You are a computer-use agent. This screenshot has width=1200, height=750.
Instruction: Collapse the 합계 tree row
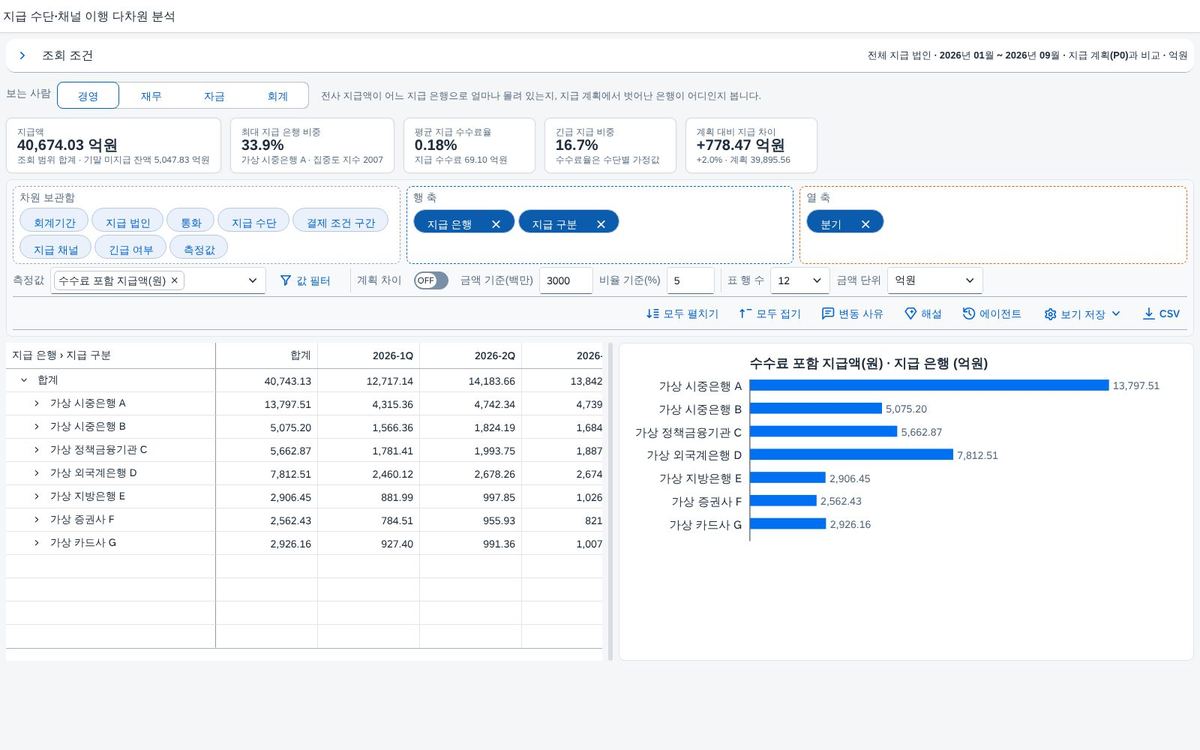[x=23, y=380]
